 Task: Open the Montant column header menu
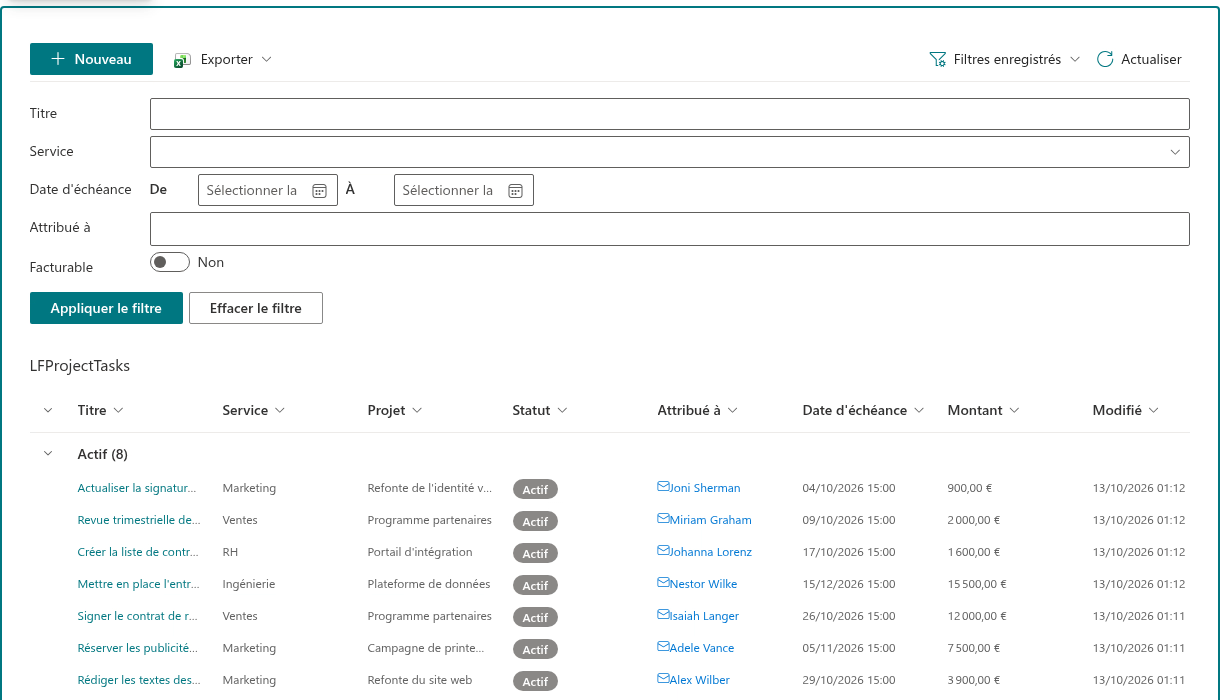(x=984, y=410)
